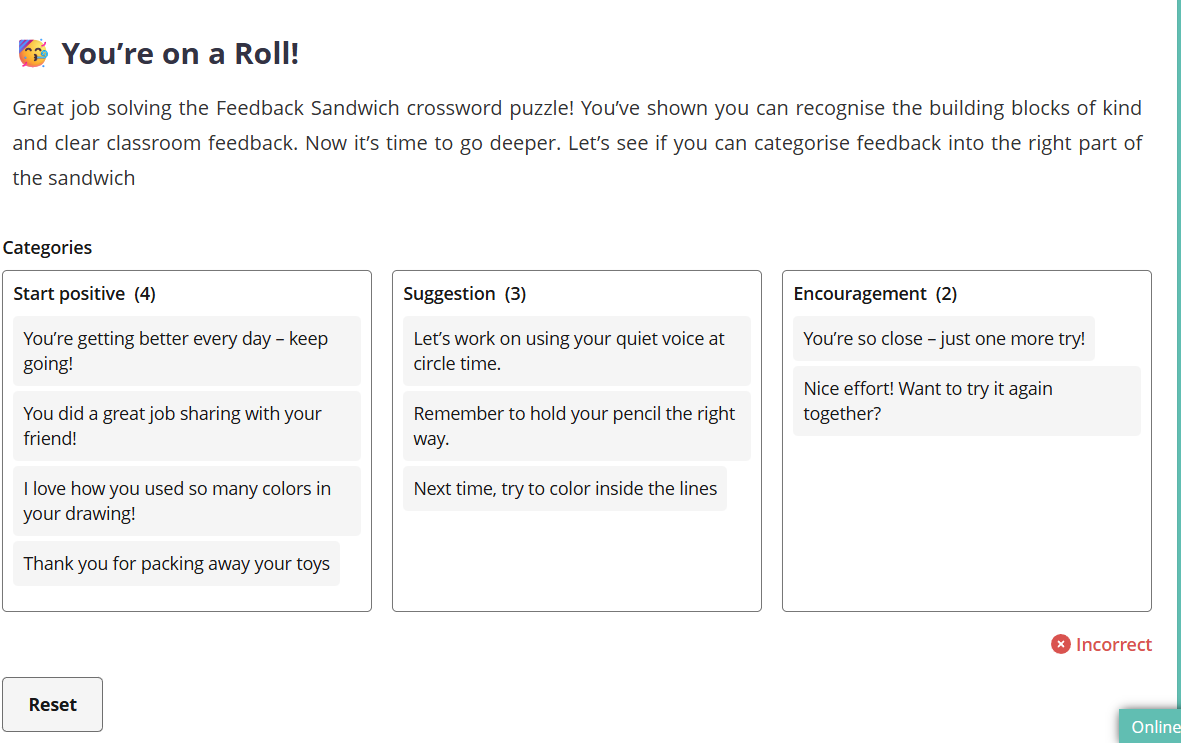The width and height of the screenshot is (1181, 743).
Task: Click the "Start positive (4)" category header
Action: point(85,294)
